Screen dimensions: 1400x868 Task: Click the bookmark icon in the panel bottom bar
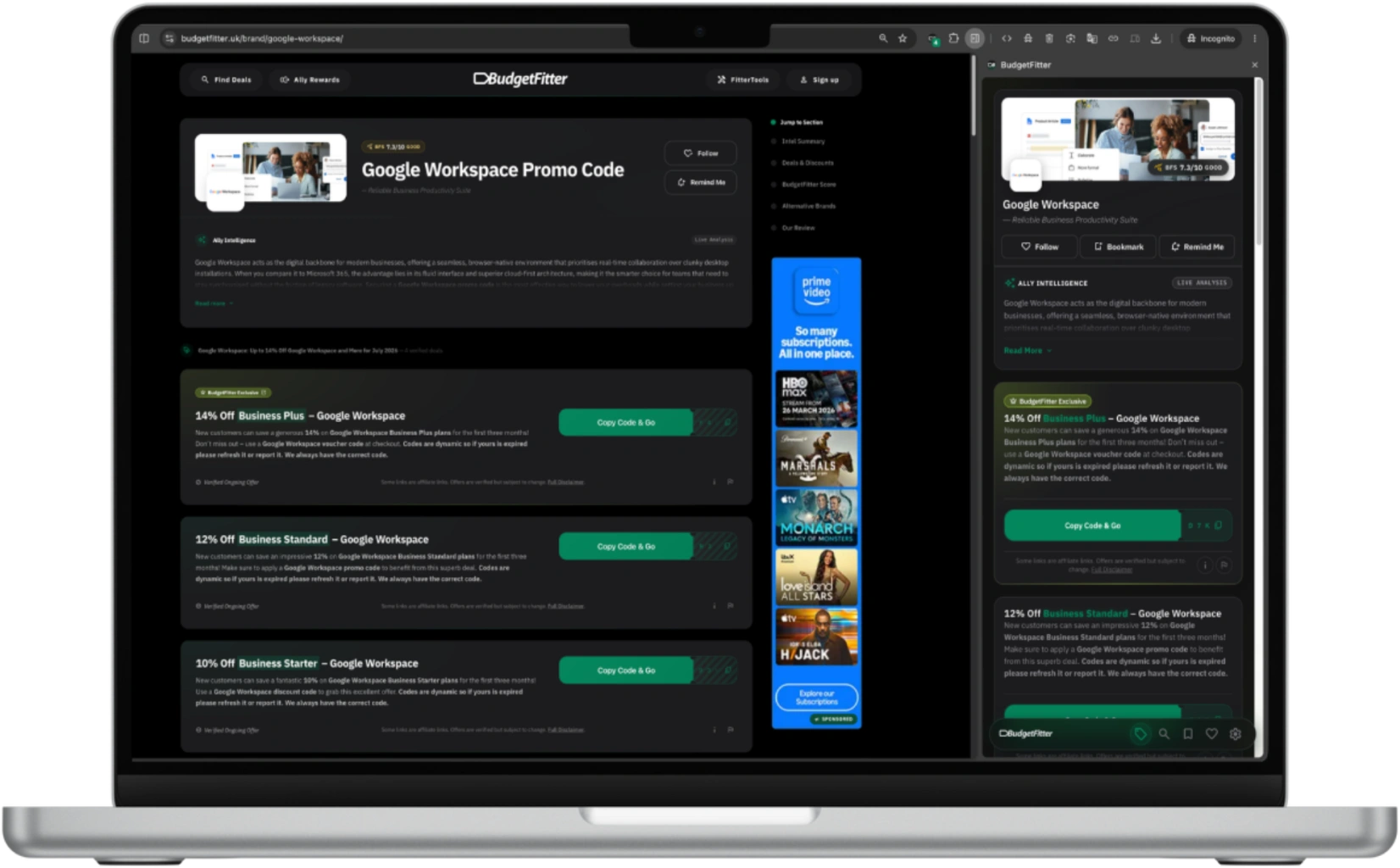[1187, 734]
